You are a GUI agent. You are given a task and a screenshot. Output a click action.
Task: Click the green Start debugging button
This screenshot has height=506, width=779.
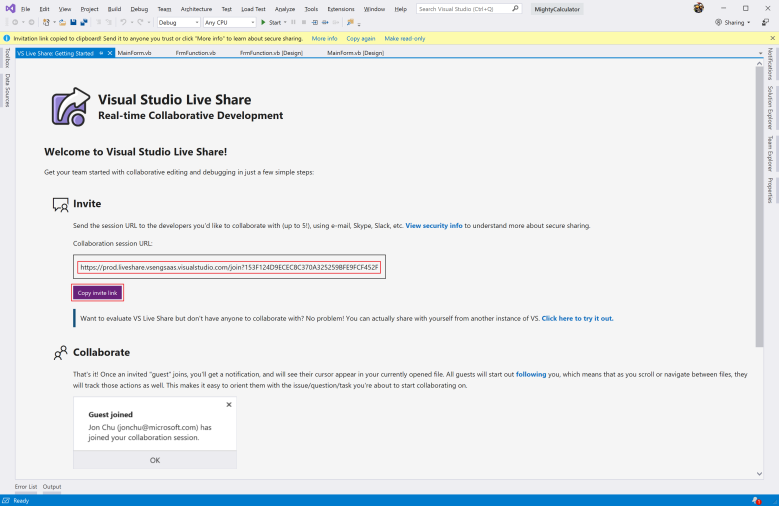pyautogui.click(x=271, y=22)
